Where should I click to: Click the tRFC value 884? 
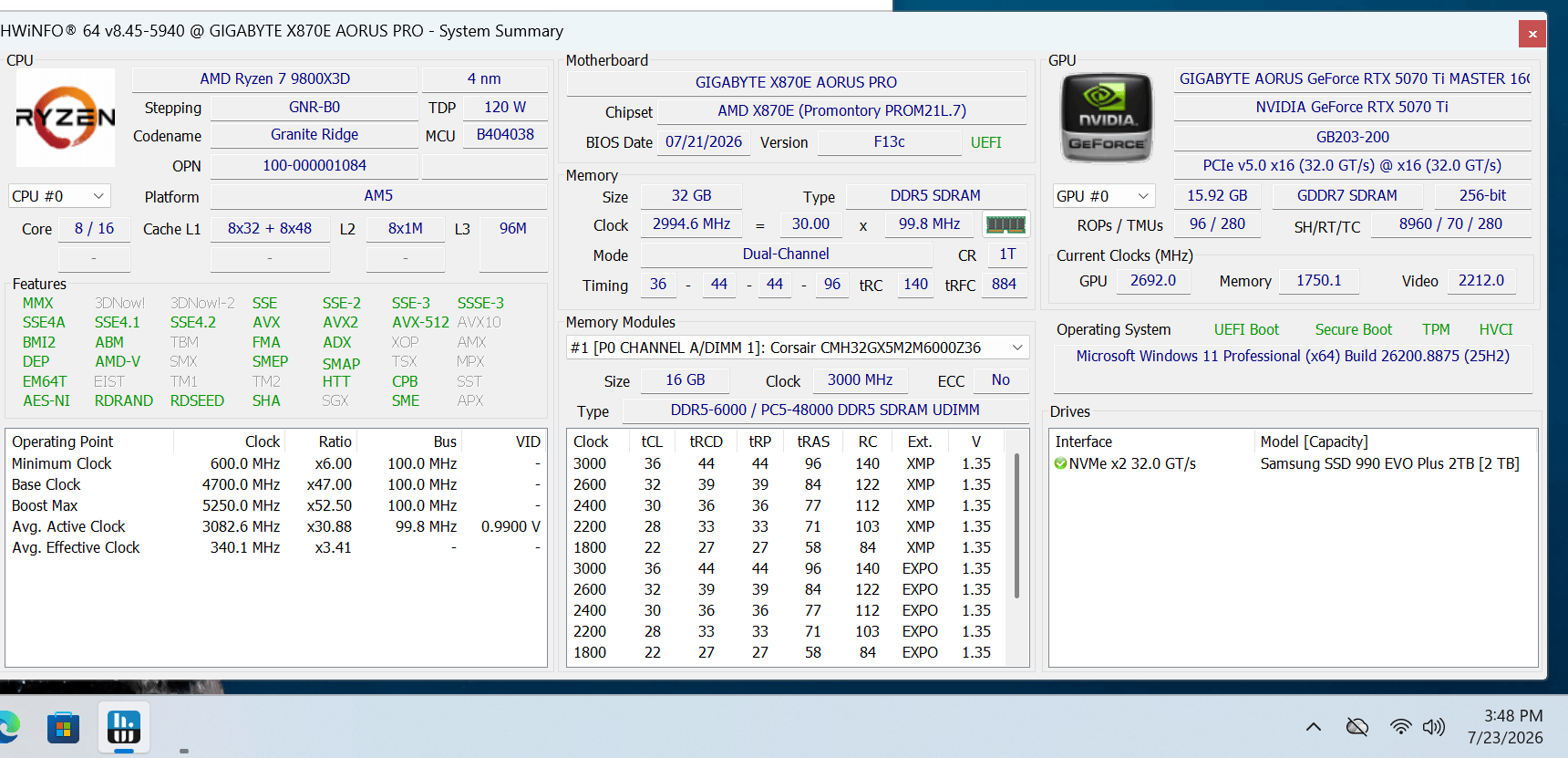pyautogui.click(x=1004, y=285)
